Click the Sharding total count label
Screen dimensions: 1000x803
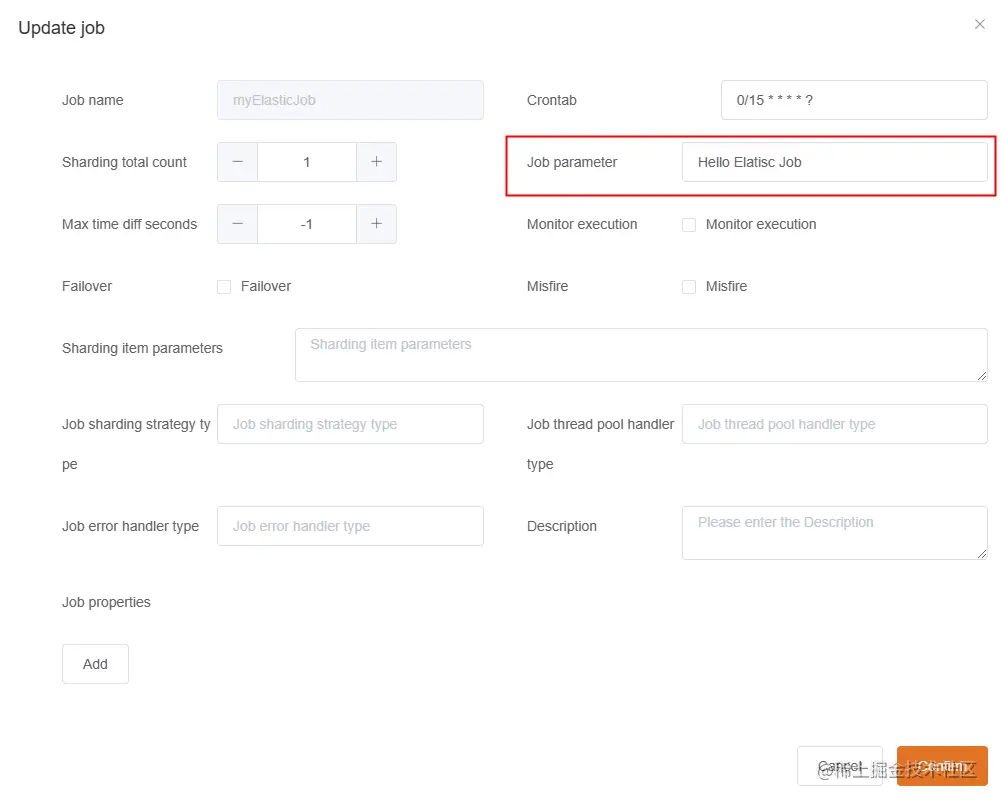pyautogui.click(x=124, y=162)
